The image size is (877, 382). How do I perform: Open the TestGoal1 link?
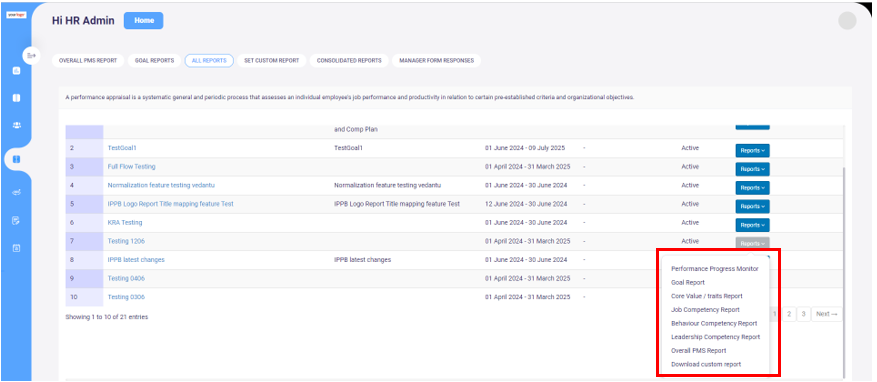pos(122,148)
